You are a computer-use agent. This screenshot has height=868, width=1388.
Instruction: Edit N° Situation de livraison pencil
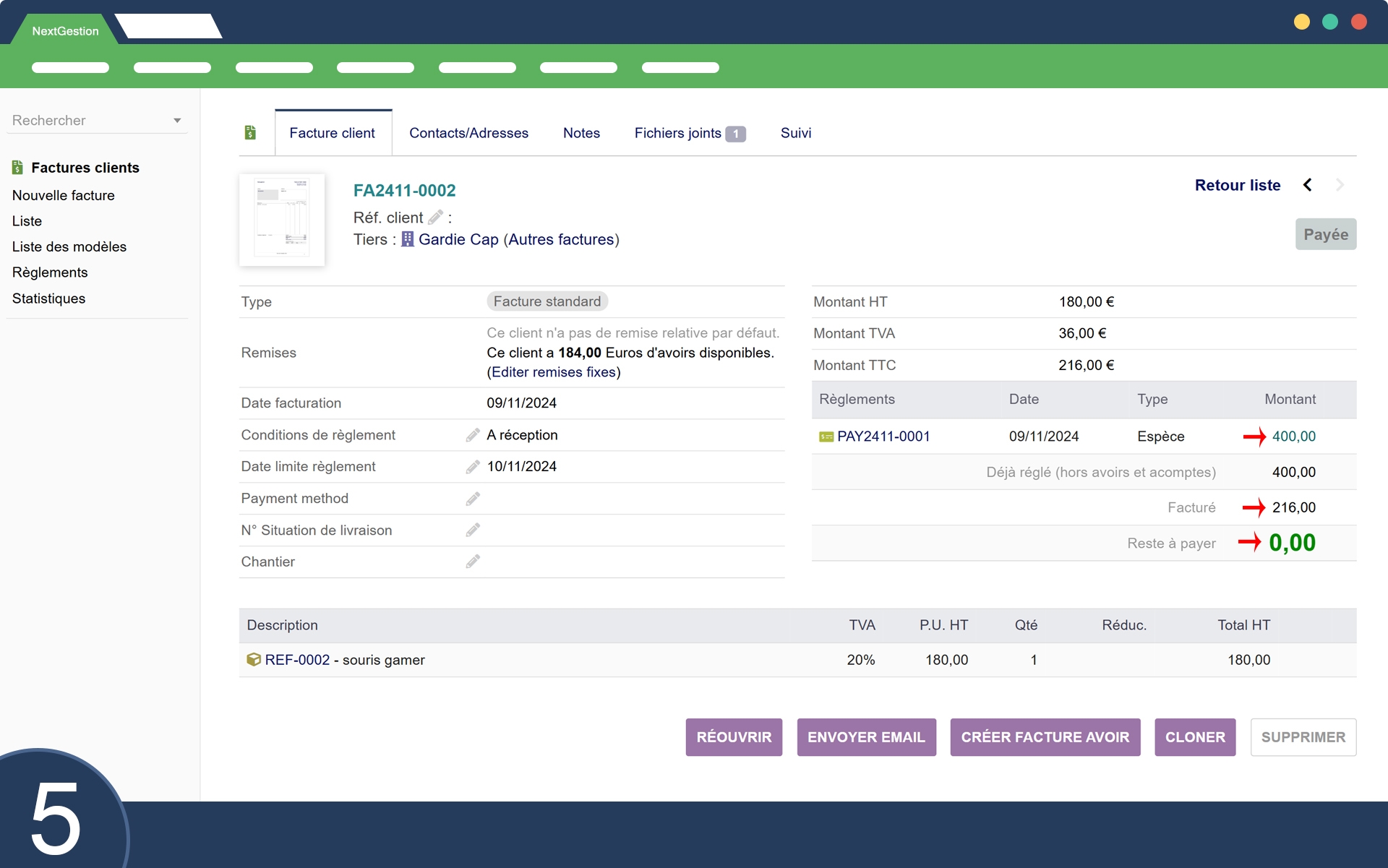point(473,530)
